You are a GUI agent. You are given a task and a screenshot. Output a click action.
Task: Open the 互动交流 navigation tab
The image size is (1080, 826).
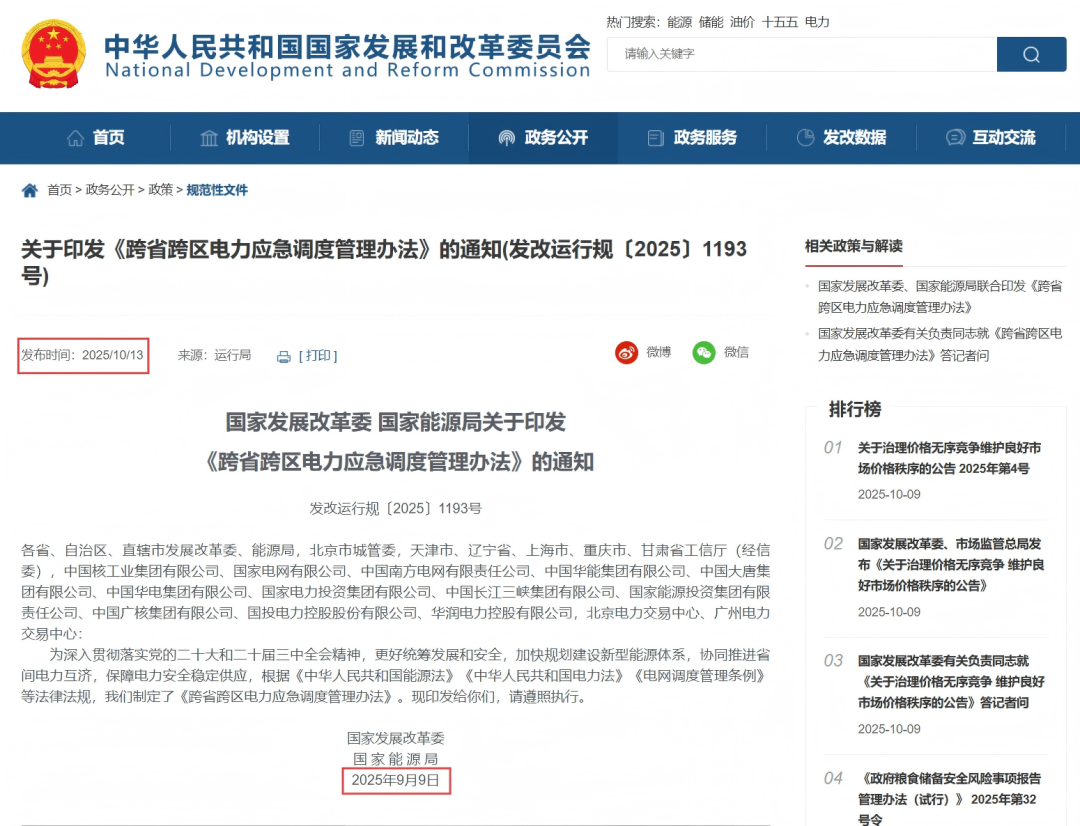[991, 138]
